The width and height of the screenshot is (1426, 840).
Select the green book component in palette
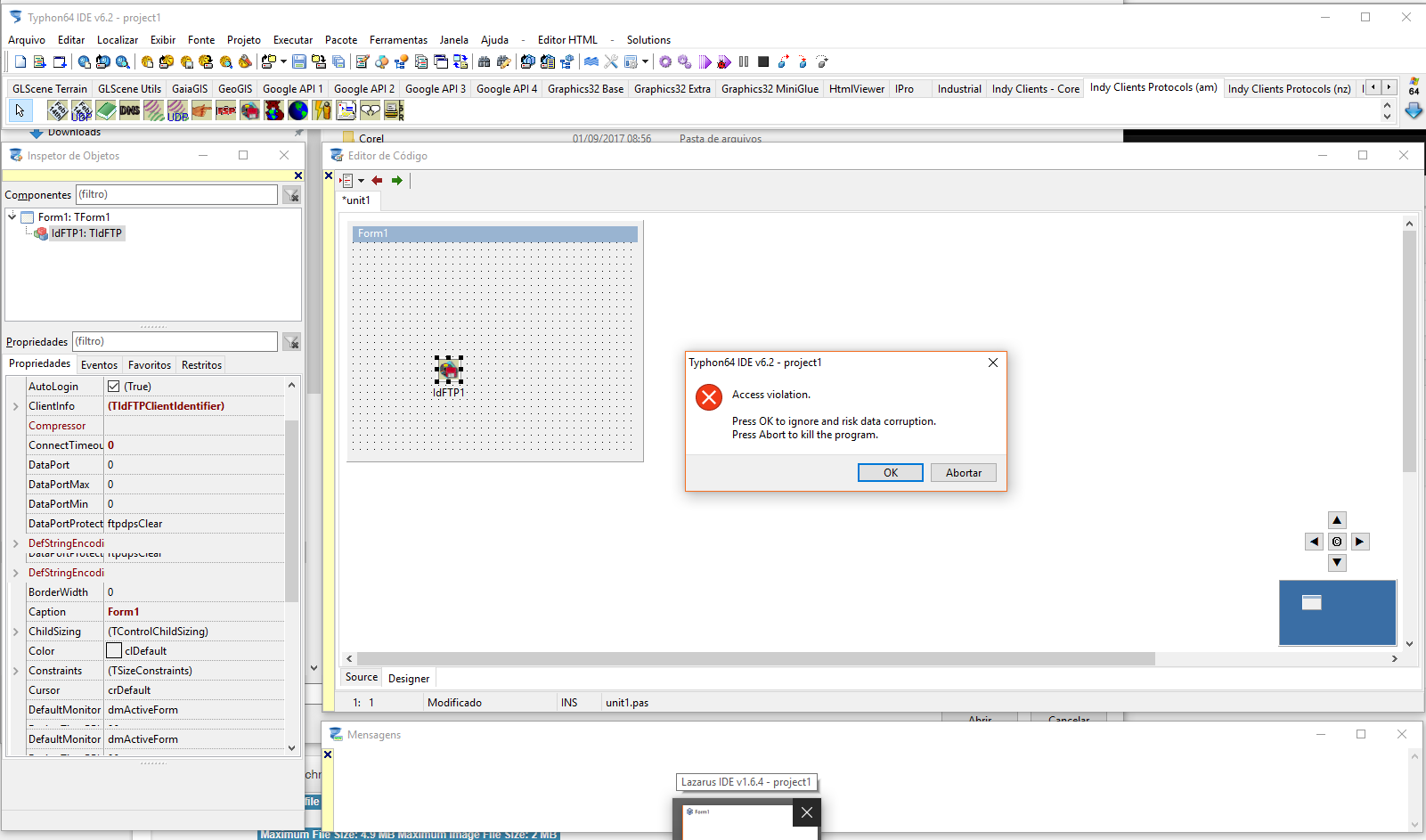click(106, 110)
